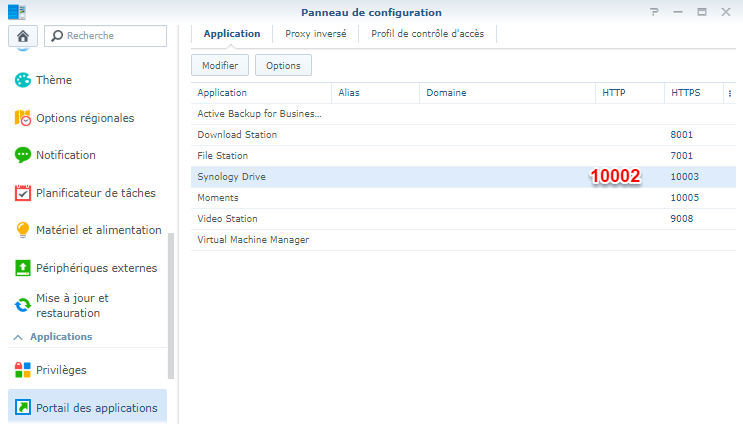Collapse the Applications section
Screen dimensions: 743x424
pos(18,337)
